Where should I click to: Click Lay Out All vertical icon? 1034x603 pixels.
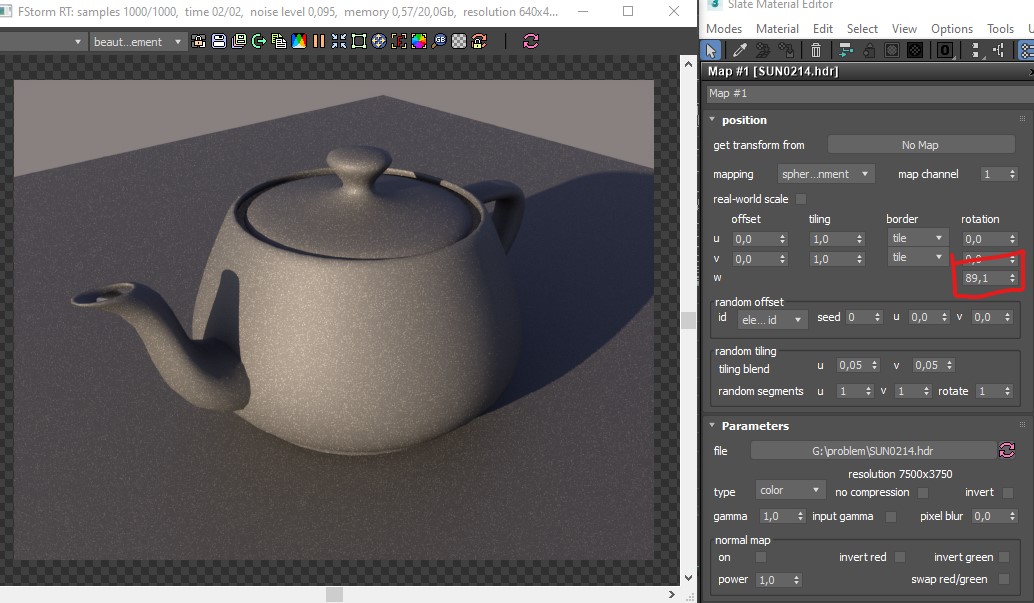tap(975, 50)
